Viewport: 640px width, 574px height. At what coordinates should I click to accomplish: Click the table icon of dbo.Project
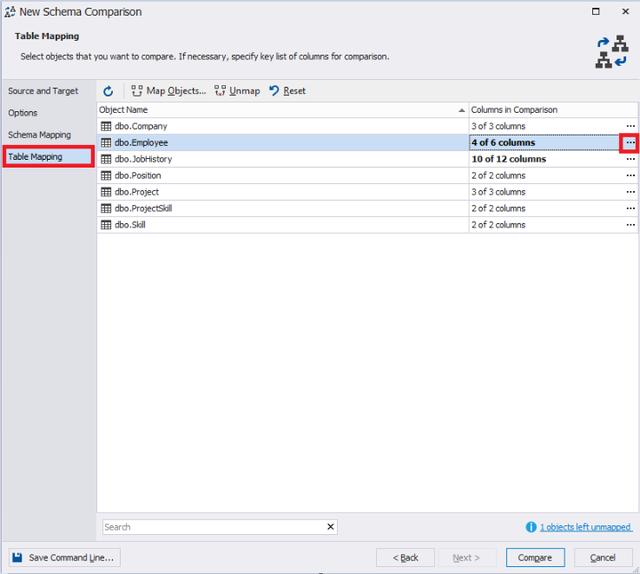(x=106, y=192)
